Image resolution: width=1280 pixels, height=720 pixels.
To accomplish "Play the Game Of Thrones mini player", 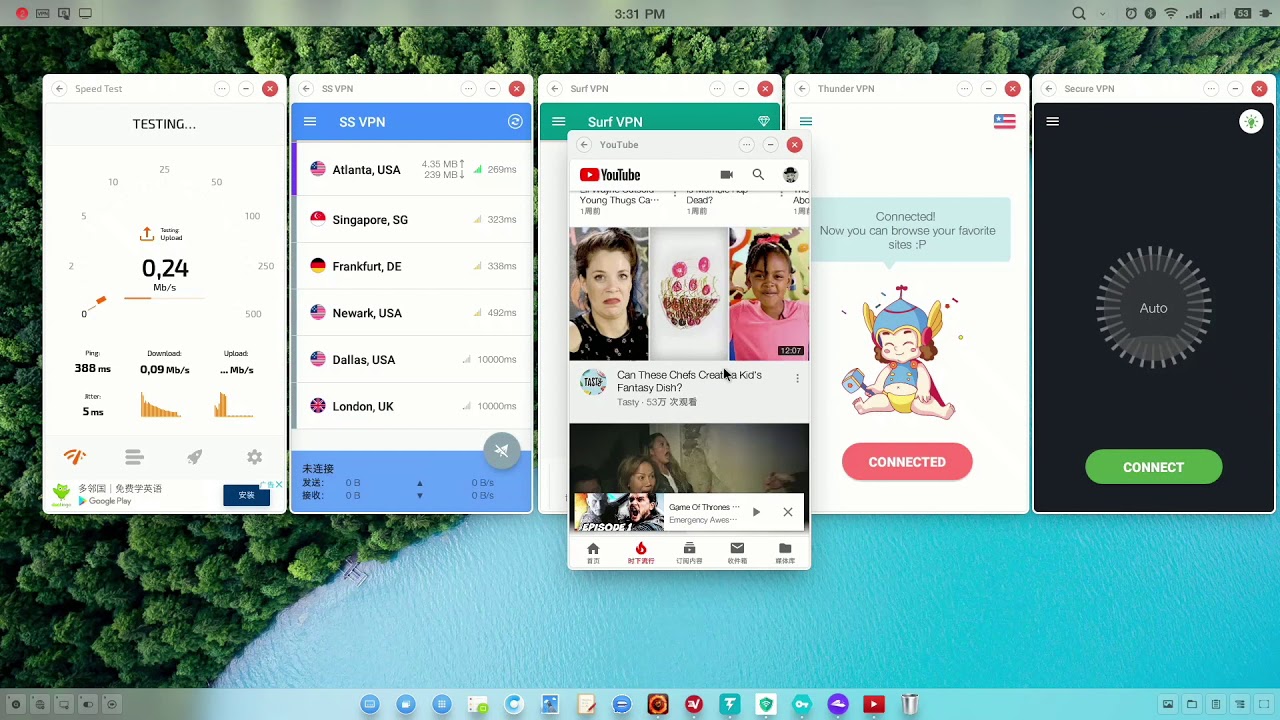I will point(756,512).
